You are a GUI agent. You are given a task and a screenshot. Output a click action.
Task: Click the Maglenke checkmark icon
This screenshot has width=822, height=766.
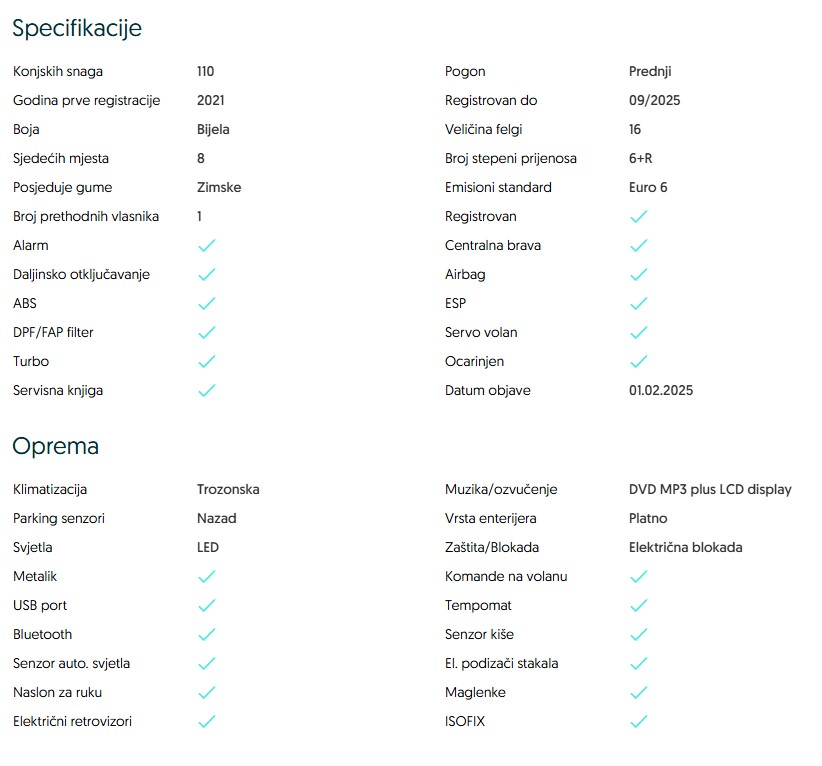(x=639, y=692)
